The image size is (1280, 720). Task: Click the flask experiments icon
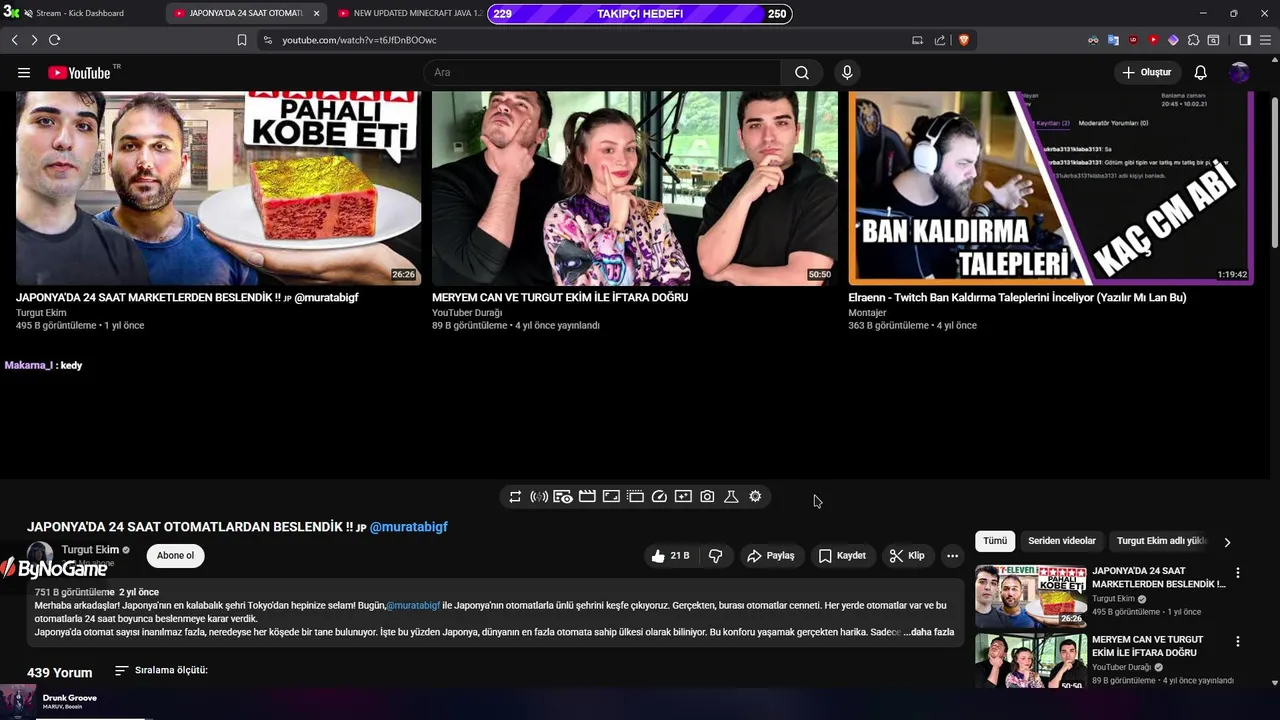(x=731, y=496)
